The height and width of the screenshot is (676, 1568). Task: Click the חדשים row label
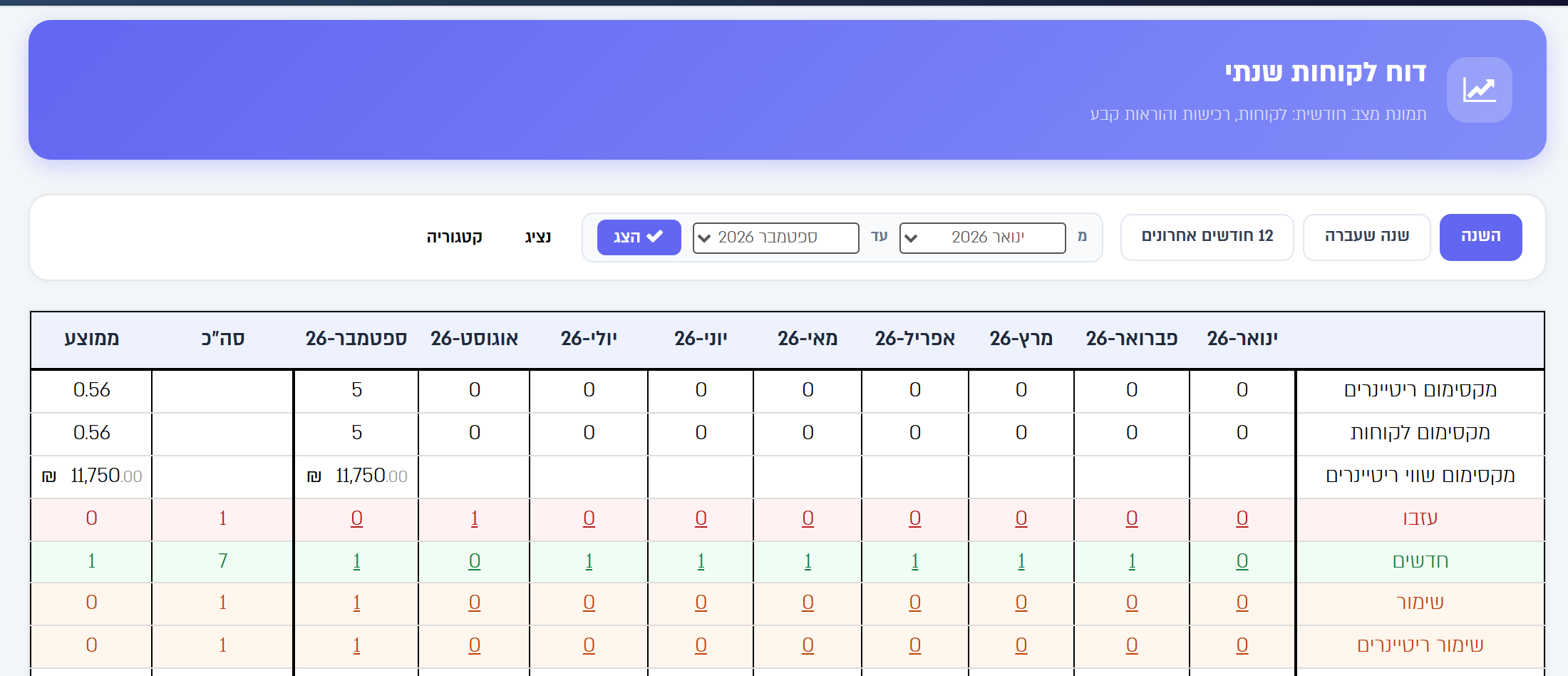(1420, 561)
